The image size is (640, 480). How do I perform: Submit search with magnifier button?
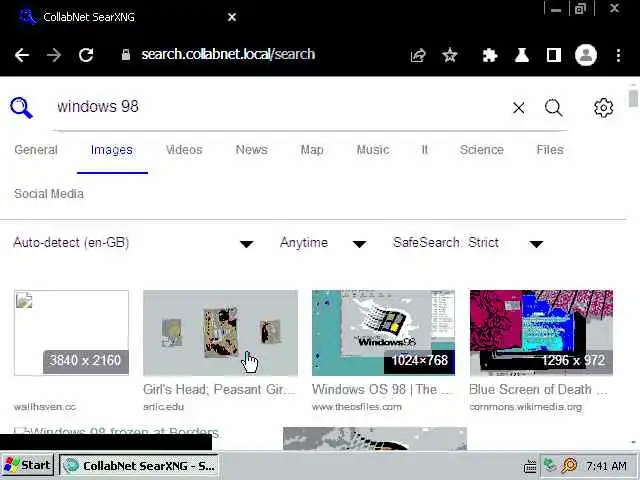tap(553, 108)
